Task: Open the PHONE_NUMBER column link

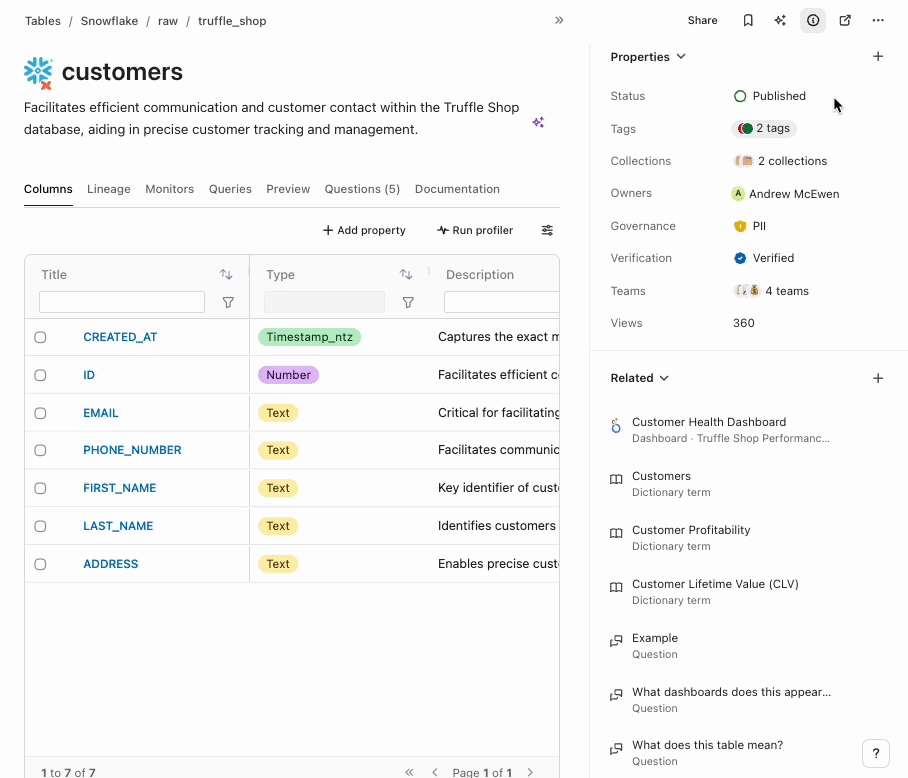Action: tap(132, 450)
